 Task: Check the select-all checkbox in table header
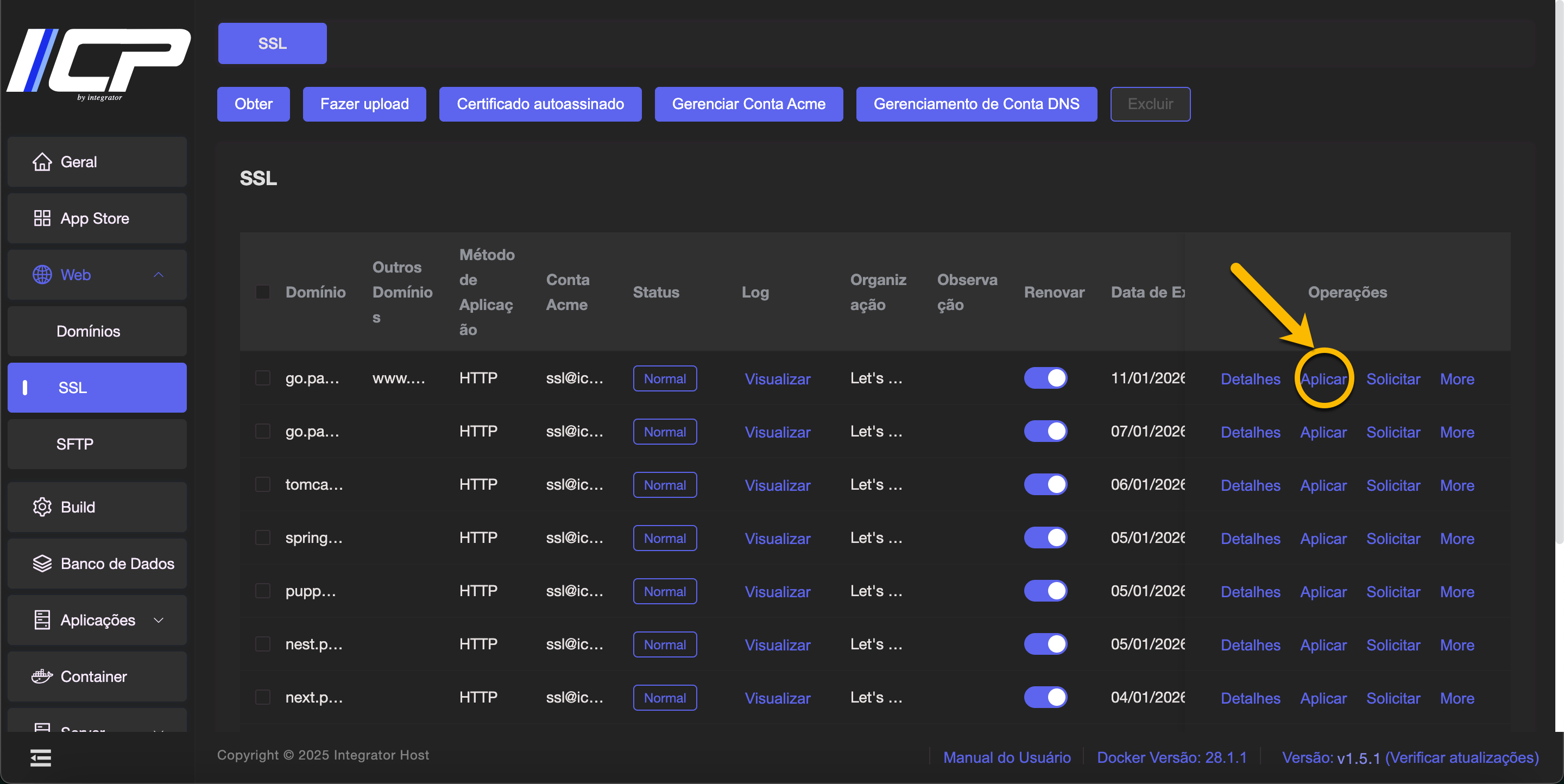[x=263, y=292]
